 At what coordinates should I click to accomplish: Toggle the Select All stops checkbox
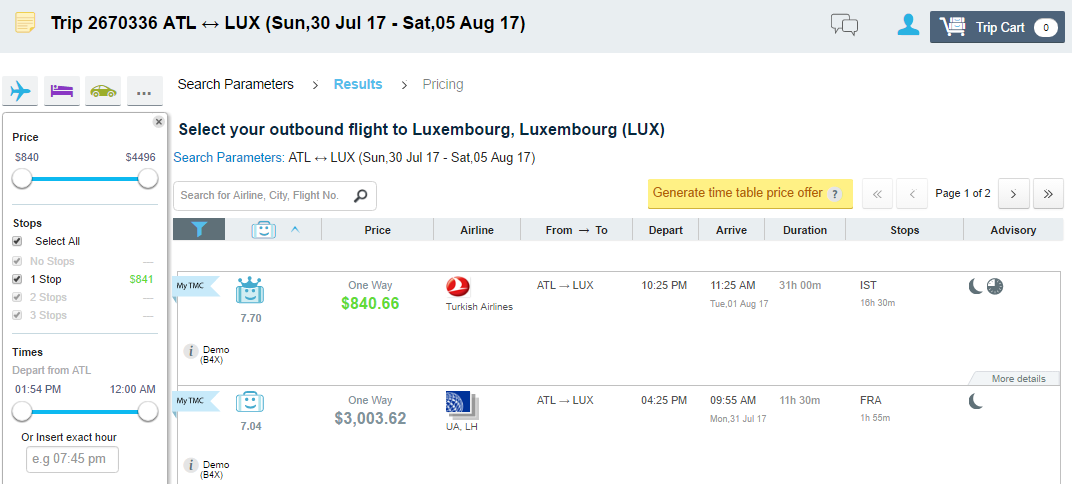17,241
